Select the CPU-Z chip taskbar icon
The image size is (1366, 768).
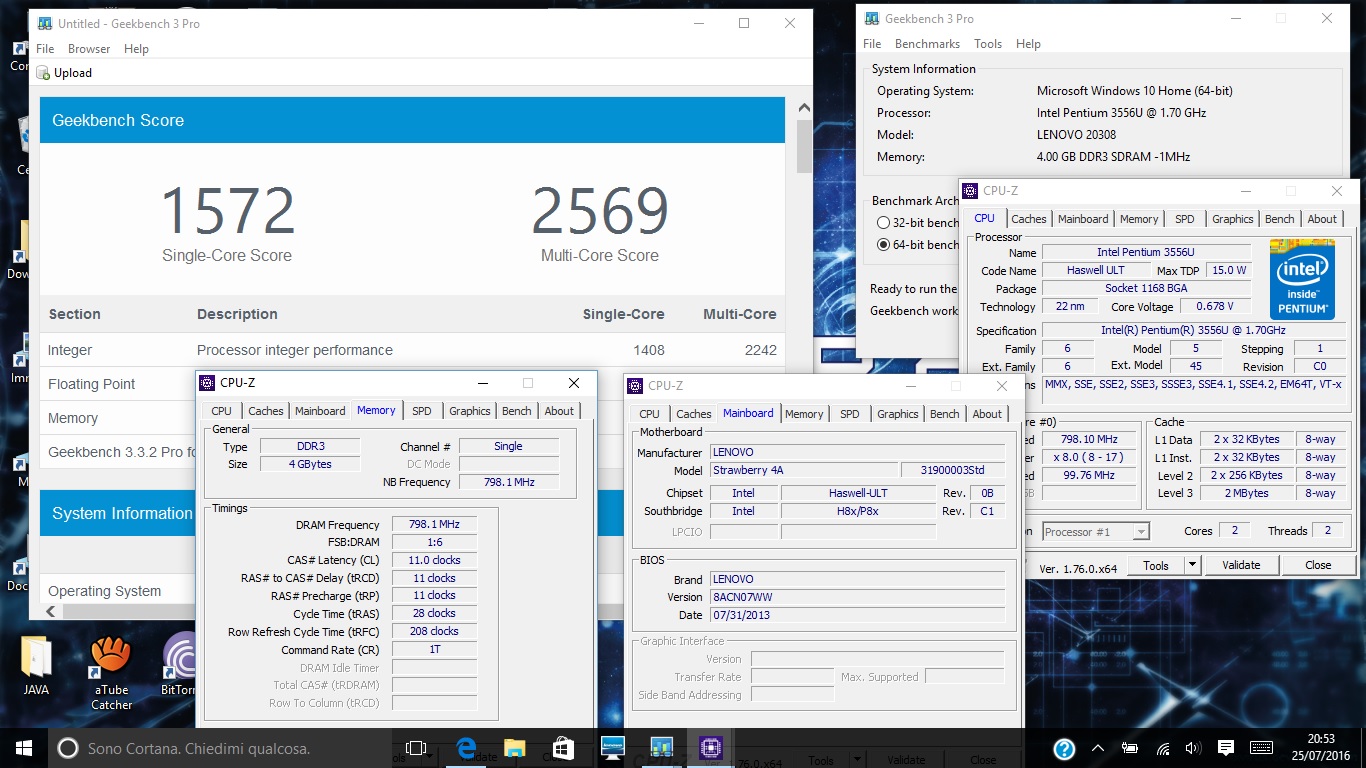710,748
